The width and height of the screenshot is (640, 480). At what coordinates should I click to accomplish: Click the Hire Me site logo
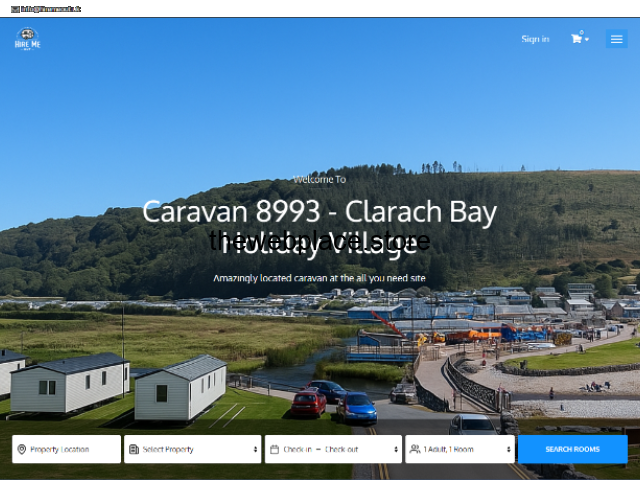[x=27, y=39]
